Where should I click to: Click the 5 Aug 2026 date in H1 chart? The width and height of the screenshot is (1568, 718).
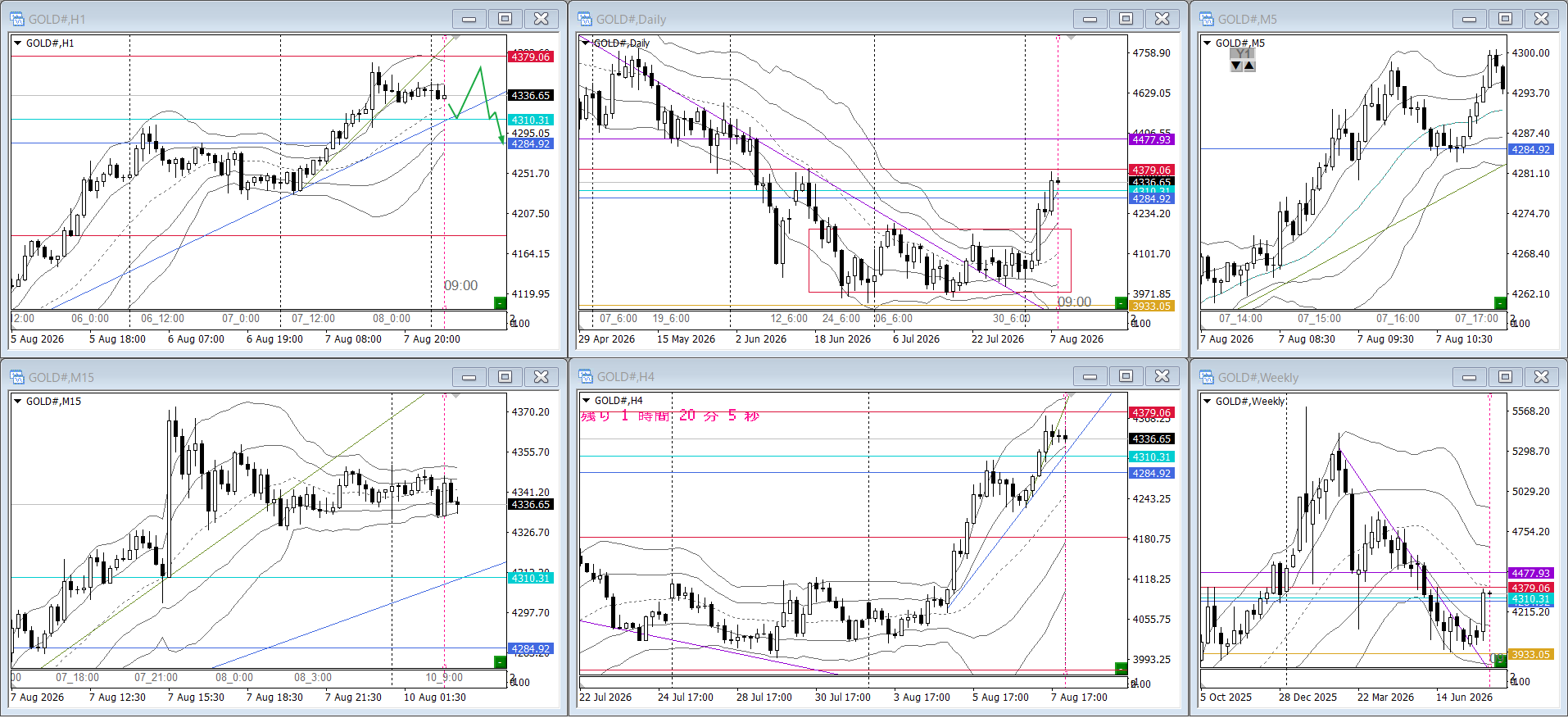(x=37, y=339)
